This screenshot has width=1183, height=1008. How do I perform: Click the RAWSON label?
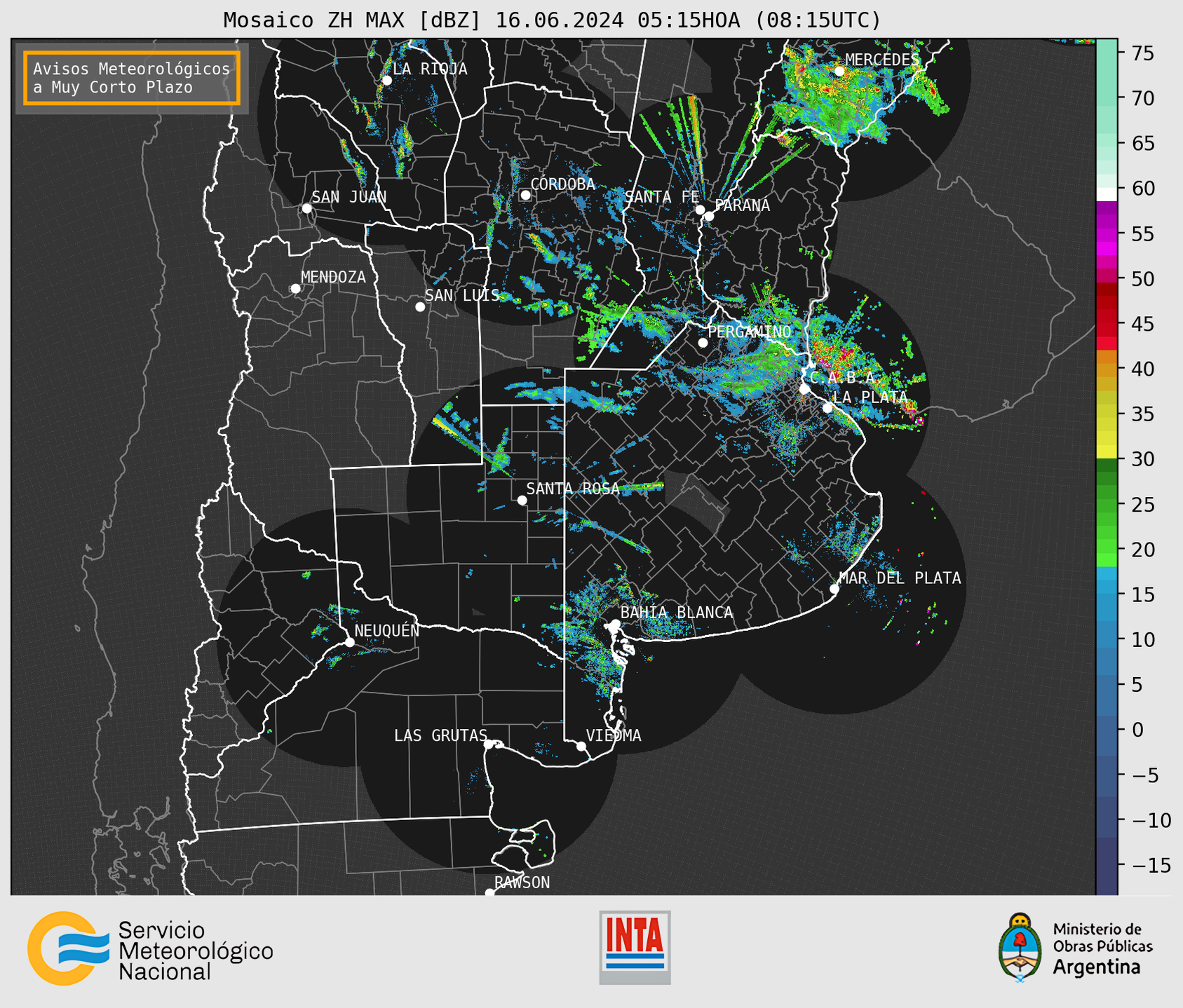[x=522, y=882]
